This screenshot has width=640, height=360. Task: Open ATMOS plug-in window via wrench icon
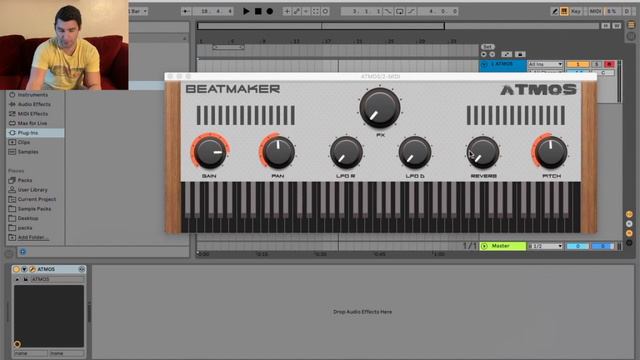[x=32, y=269]
